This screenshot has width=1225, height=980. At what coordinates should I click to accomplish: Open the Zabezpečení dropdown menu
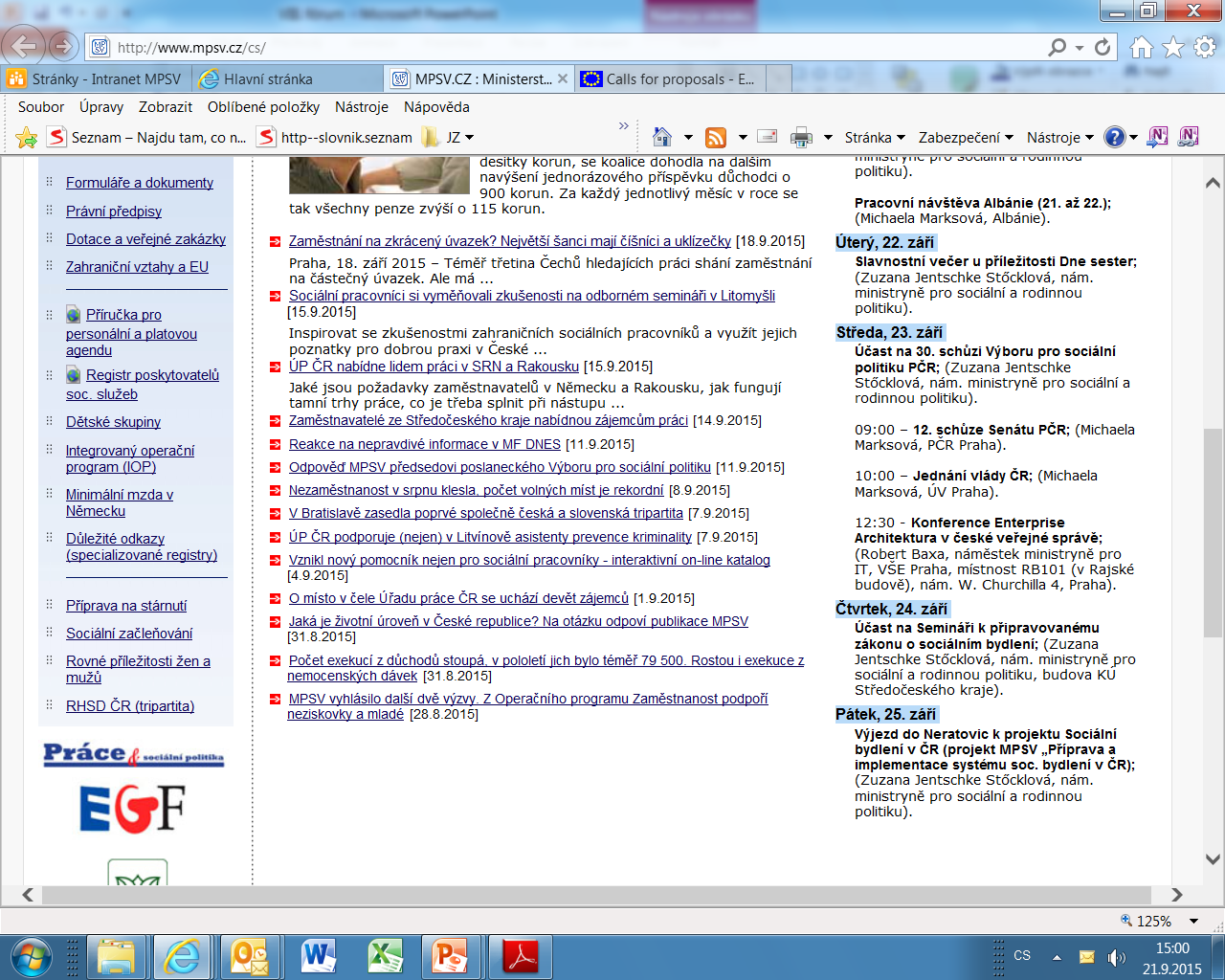(x=966, y=138)
